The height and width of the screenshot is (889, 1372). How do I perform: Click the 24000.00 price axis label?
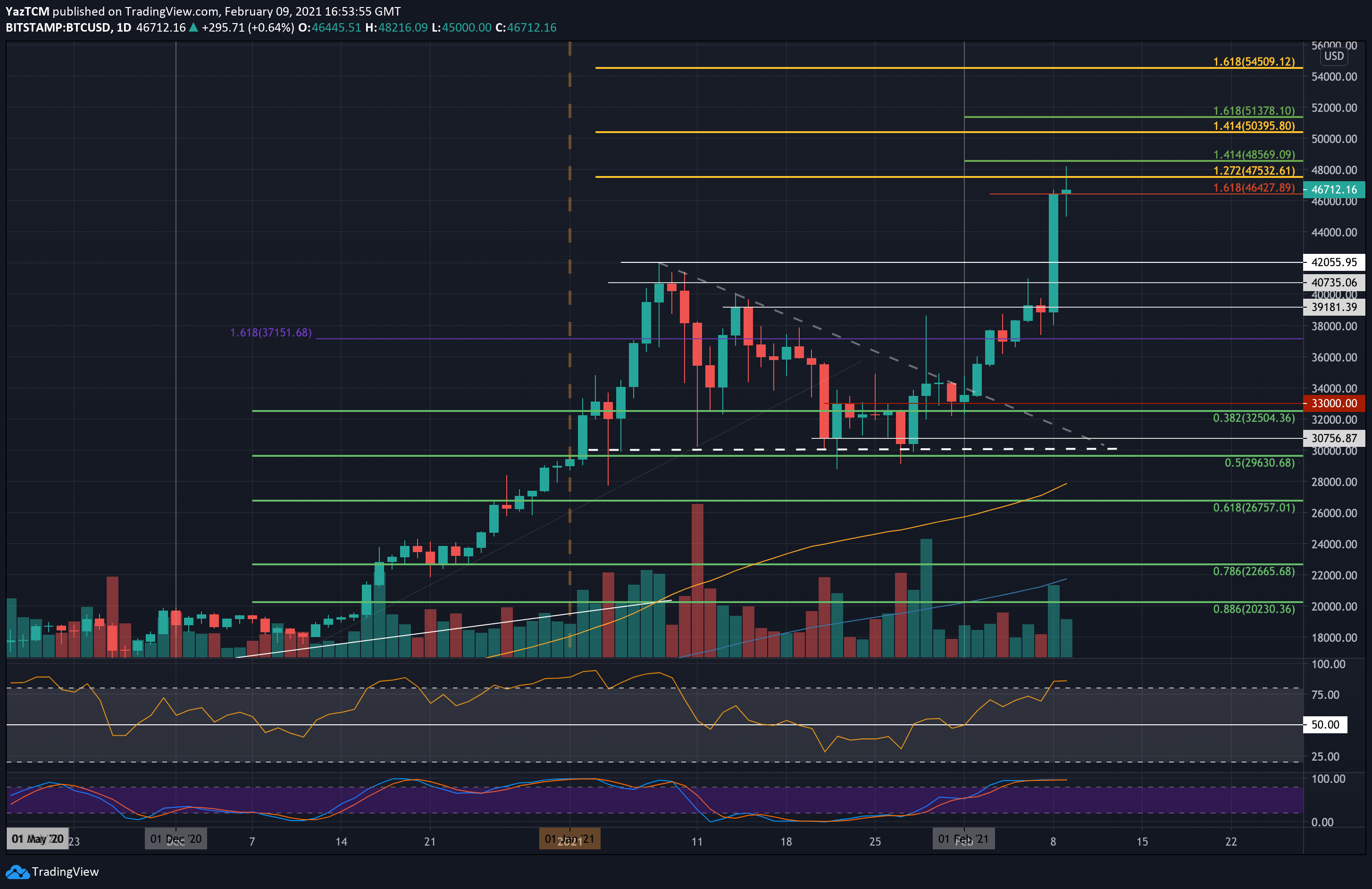pyautogui.click(x=1334, y=544)
